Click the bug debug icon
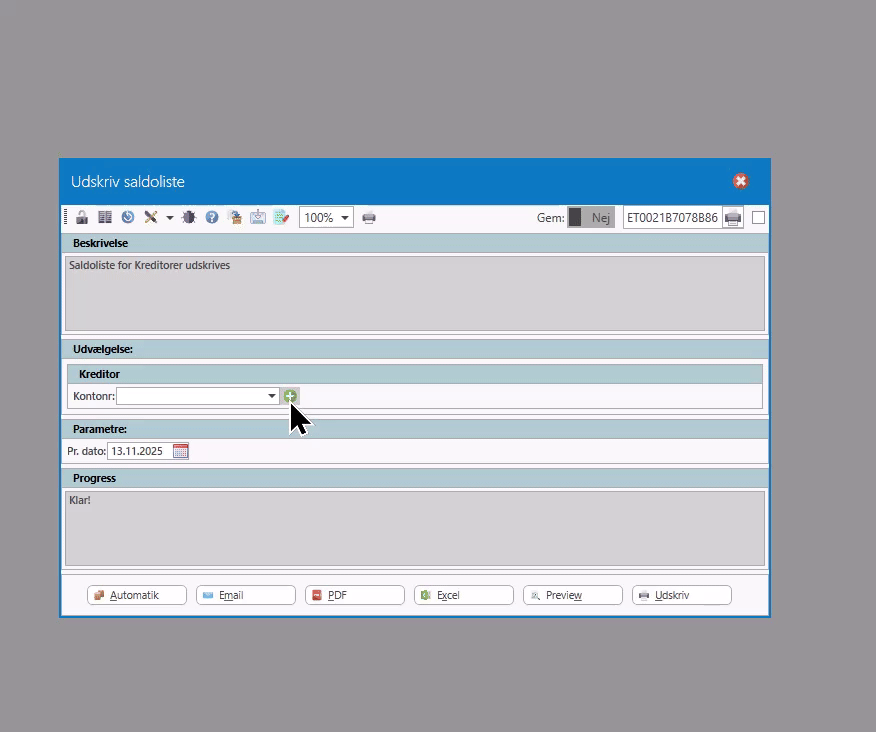Screen dimensions: 876x732 click(189, 217)
